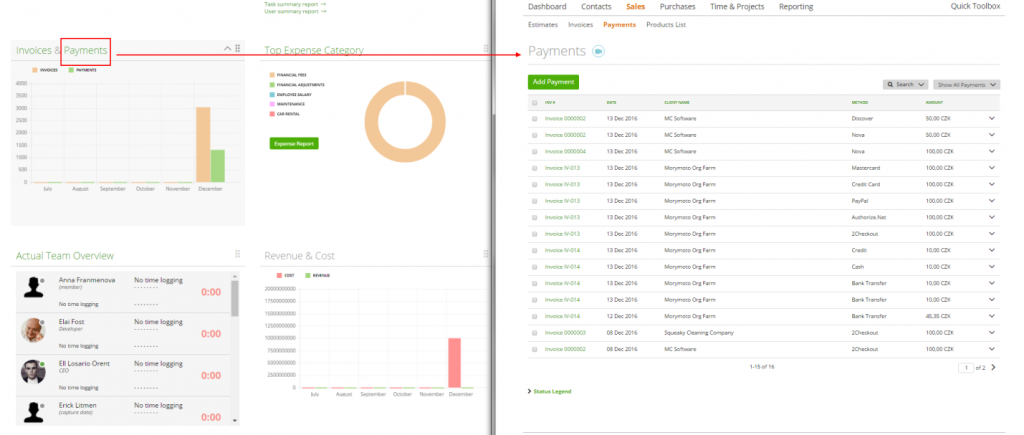Click the Invoices legend color swatch
The image size is (1024, 435).
35,70
